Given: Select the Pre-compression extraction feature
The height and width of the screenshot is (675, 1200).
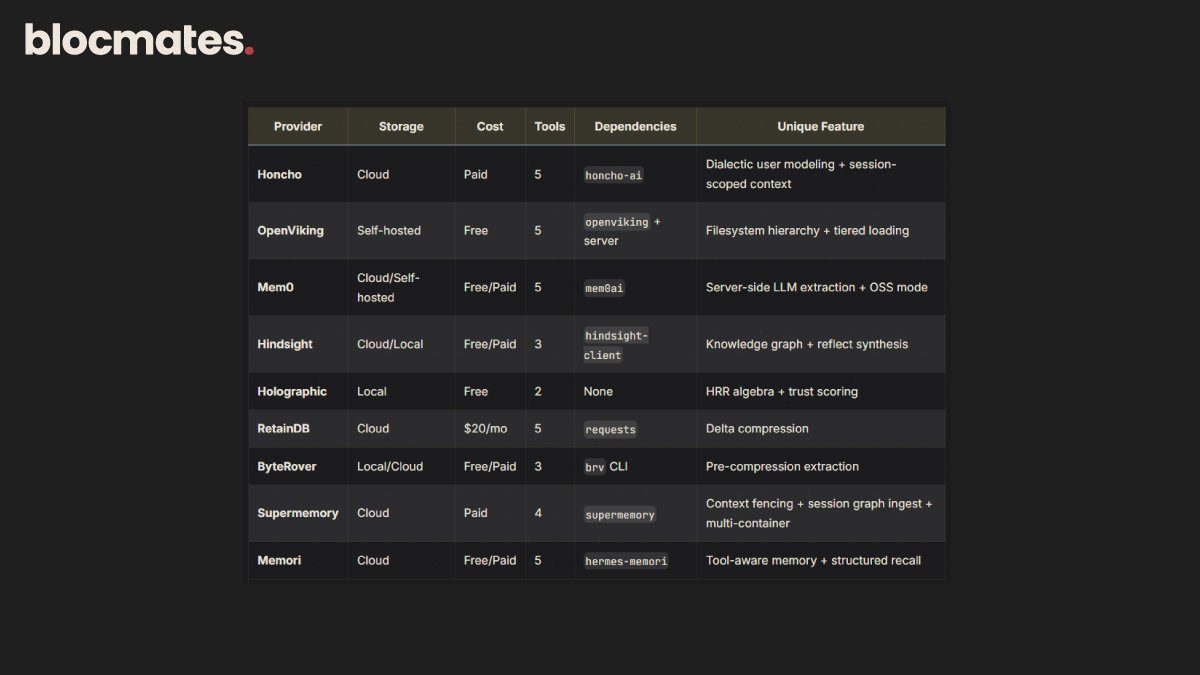Looking at the screenshot, I should (782, 467).
